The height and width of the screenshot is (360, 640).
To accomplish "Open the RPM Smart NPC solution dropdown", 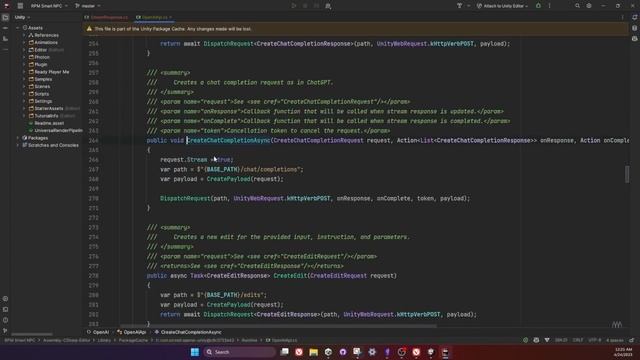I will pyautogui.click(x=49, y=6).
